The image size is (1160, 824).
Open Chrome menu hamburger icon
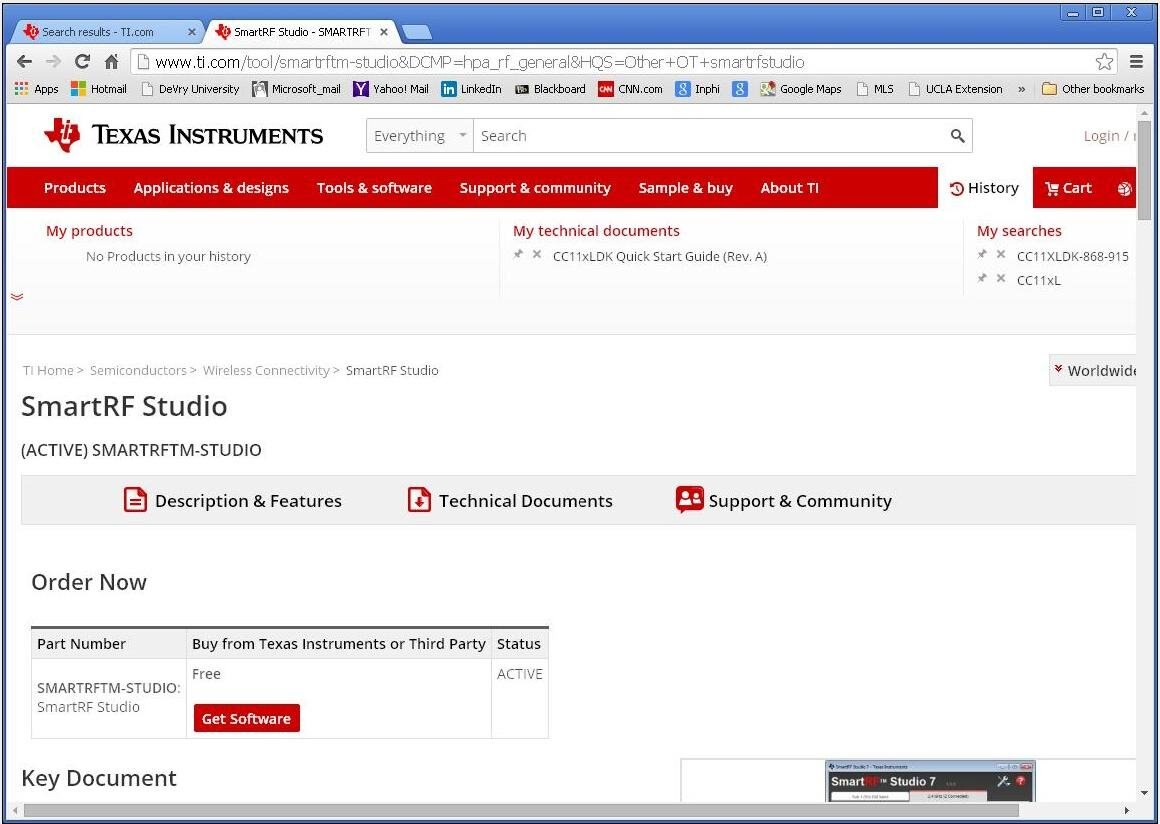(x=1136, y=62)
